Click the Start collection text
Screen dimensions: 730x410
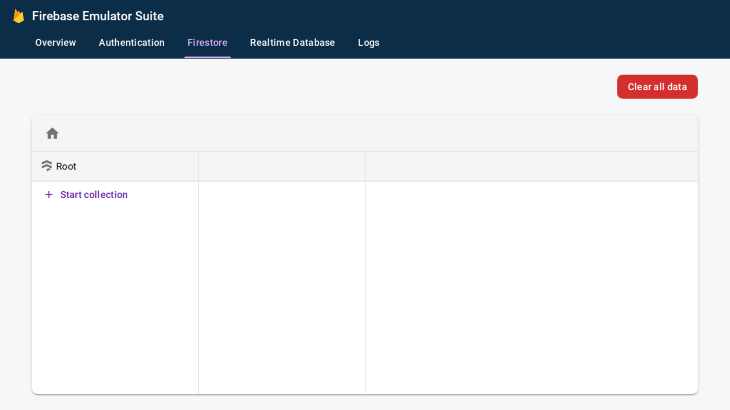[94, 195]
